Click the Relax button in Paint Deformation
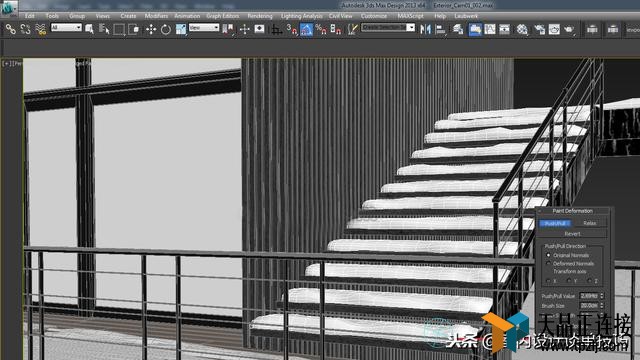Screen dimensions: 640x360 click(589, 223)
